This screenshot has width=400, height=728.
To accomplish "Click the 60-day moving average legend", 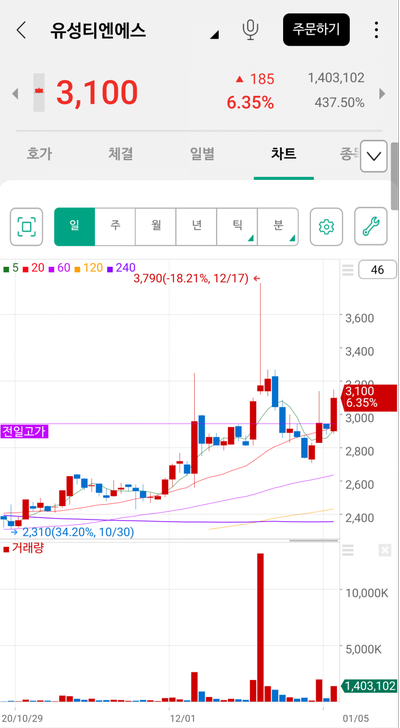I will tap(59, 268).
